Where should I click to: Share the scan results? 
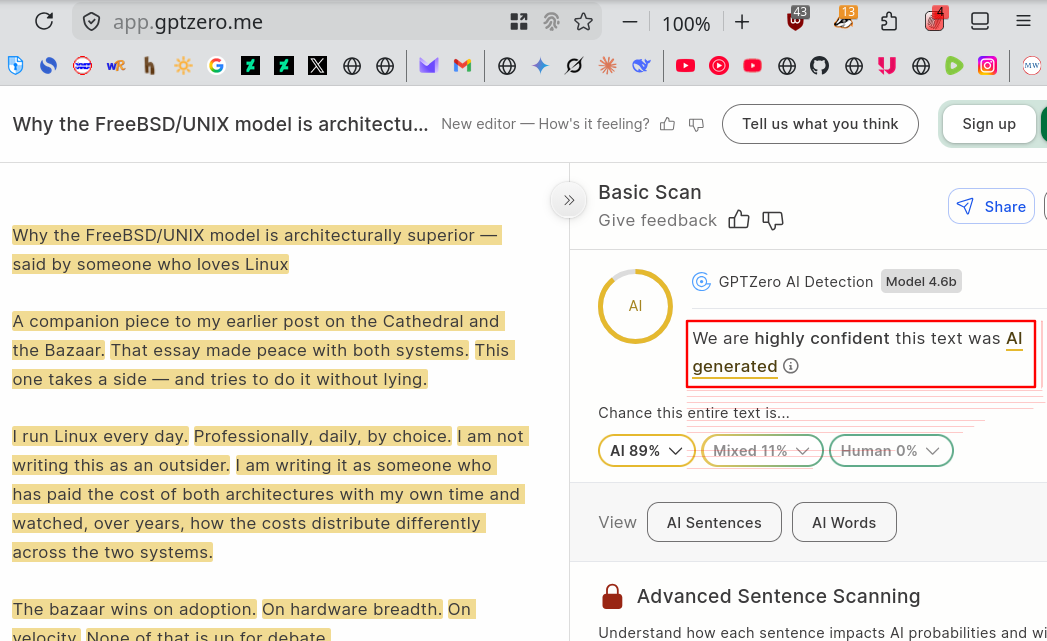pyautogui.click(x=991, y=206)
